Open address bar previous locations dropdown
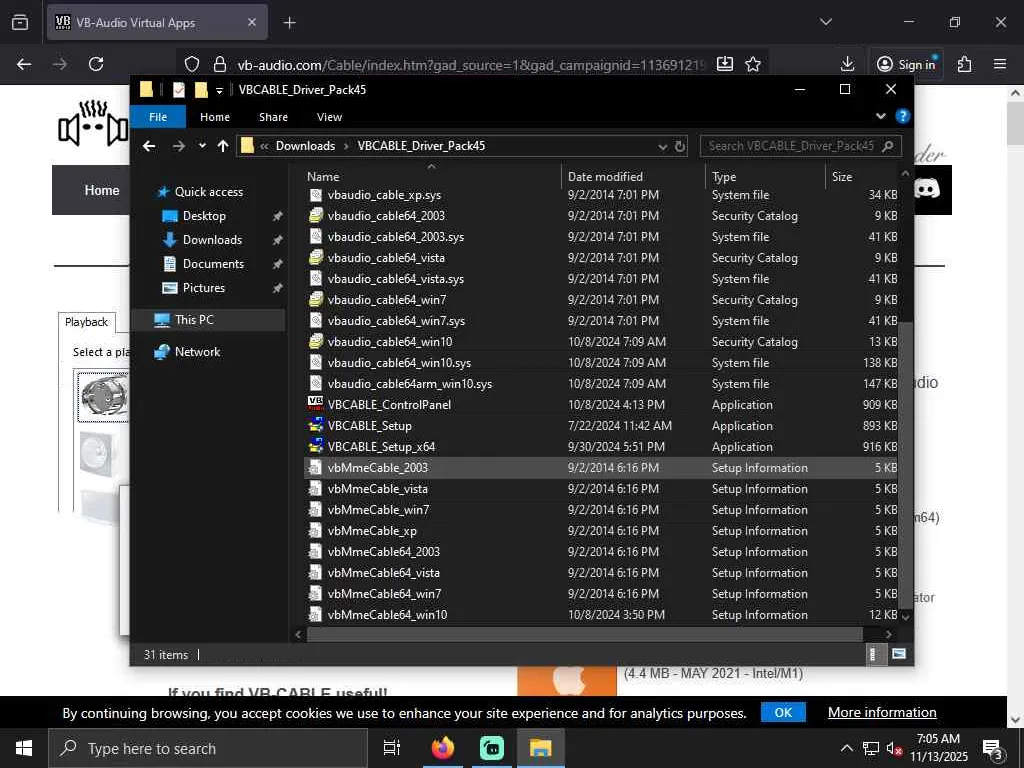Viewport: 1024px width, 768px height. pyautogui.click(x=662, y=146)
